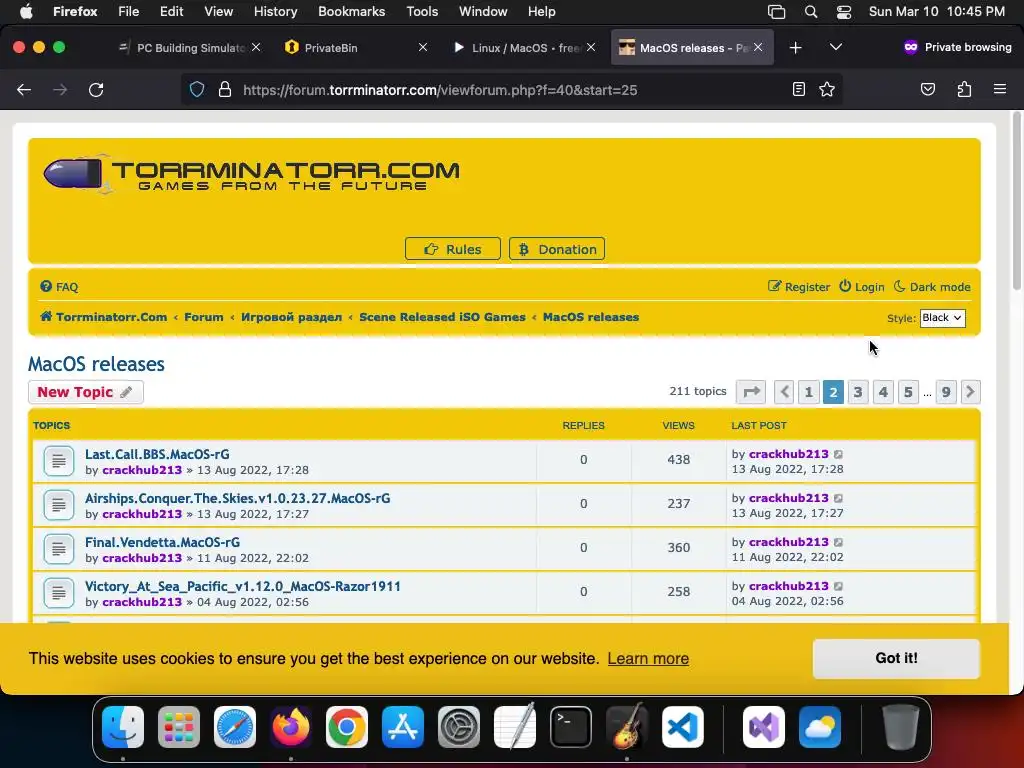1024x768 pixels.
Task: Open Learn more cookie link
Action: (x=648, y=658)
